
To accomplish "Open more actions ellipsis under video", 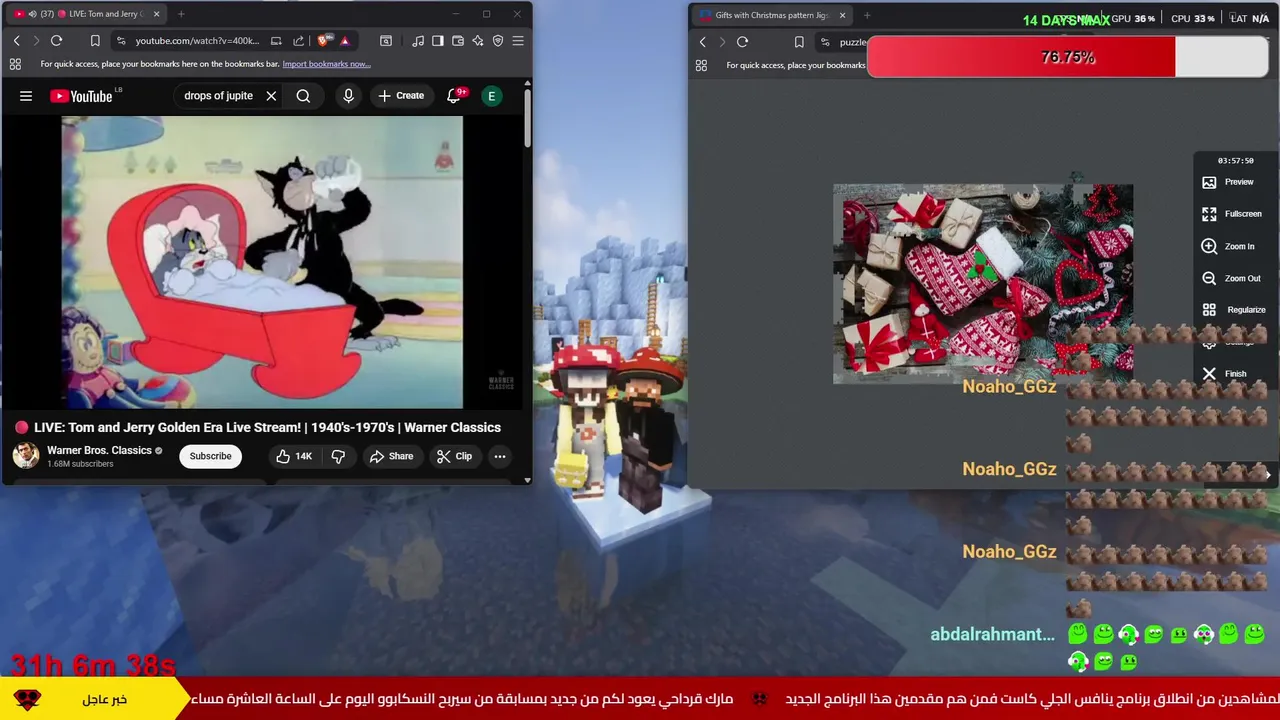I will [x=500, y=456].
